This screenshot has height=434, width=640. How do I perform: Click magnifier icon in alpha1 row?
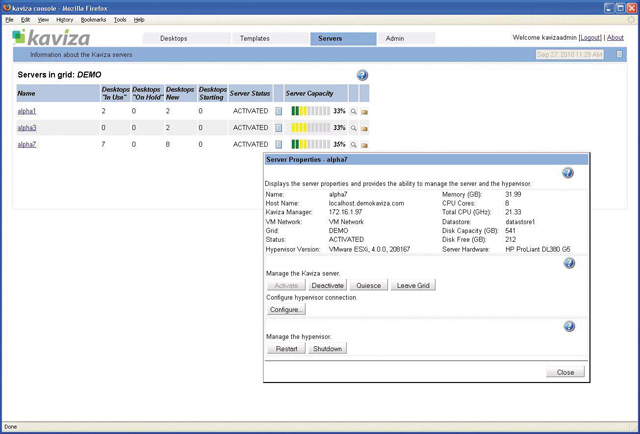[353, 111]
